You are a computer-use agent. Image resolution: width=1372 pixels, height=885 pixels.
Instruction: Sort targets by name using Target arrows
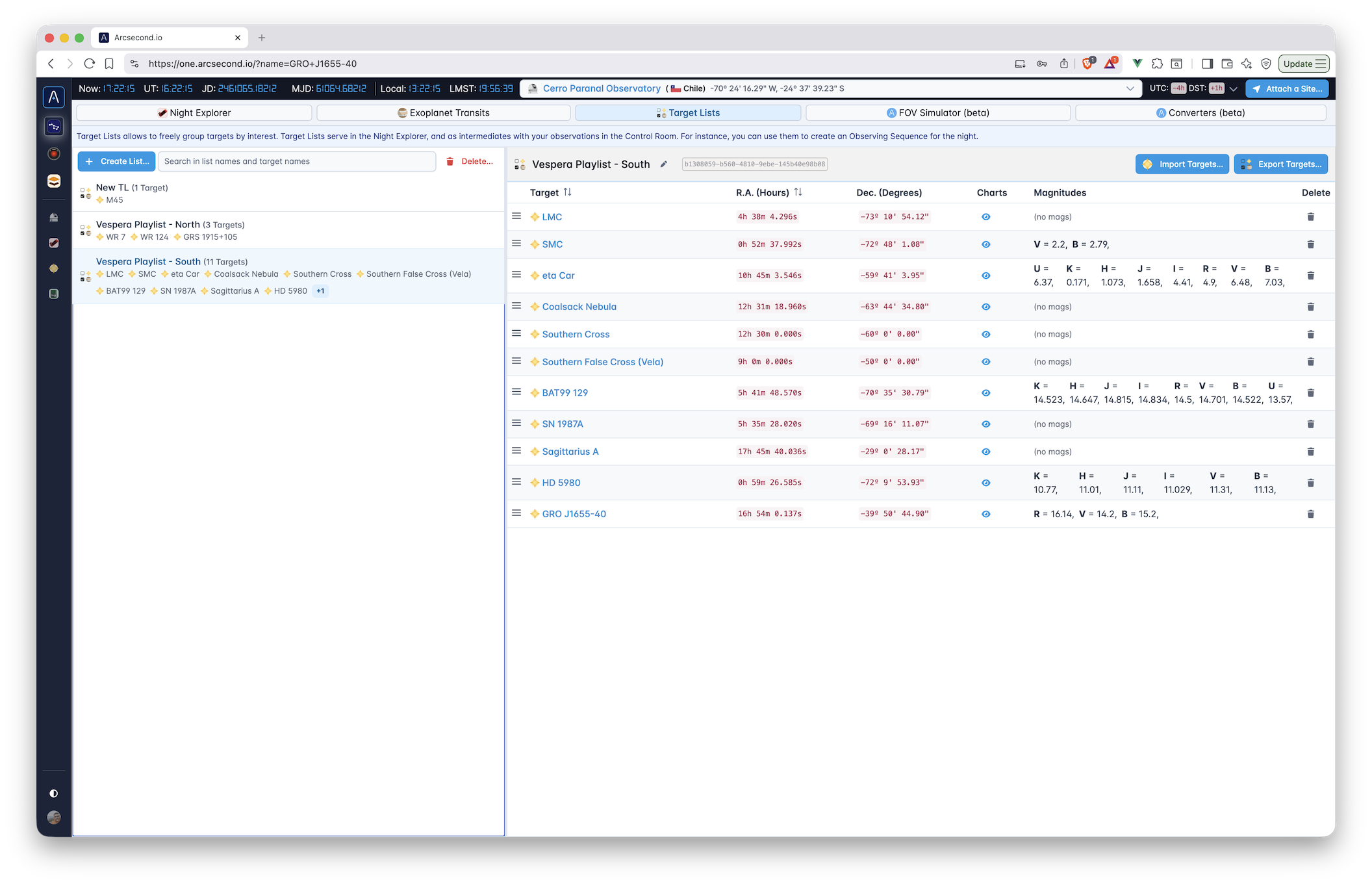tap(568, 192)
